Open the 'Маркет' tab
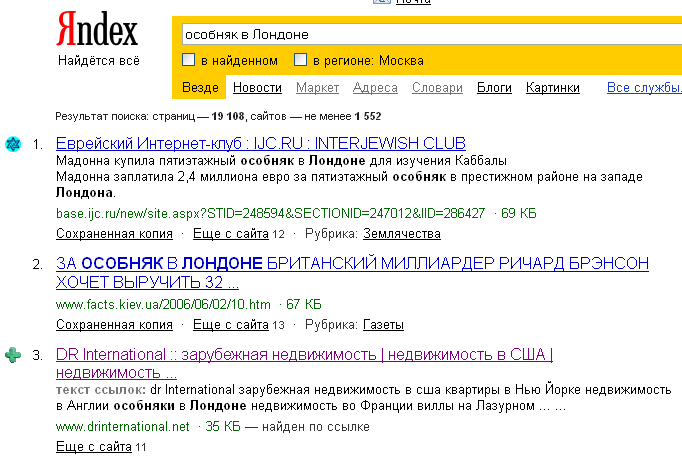The height and width of the screenshot is (468, 682). (318, 87)
